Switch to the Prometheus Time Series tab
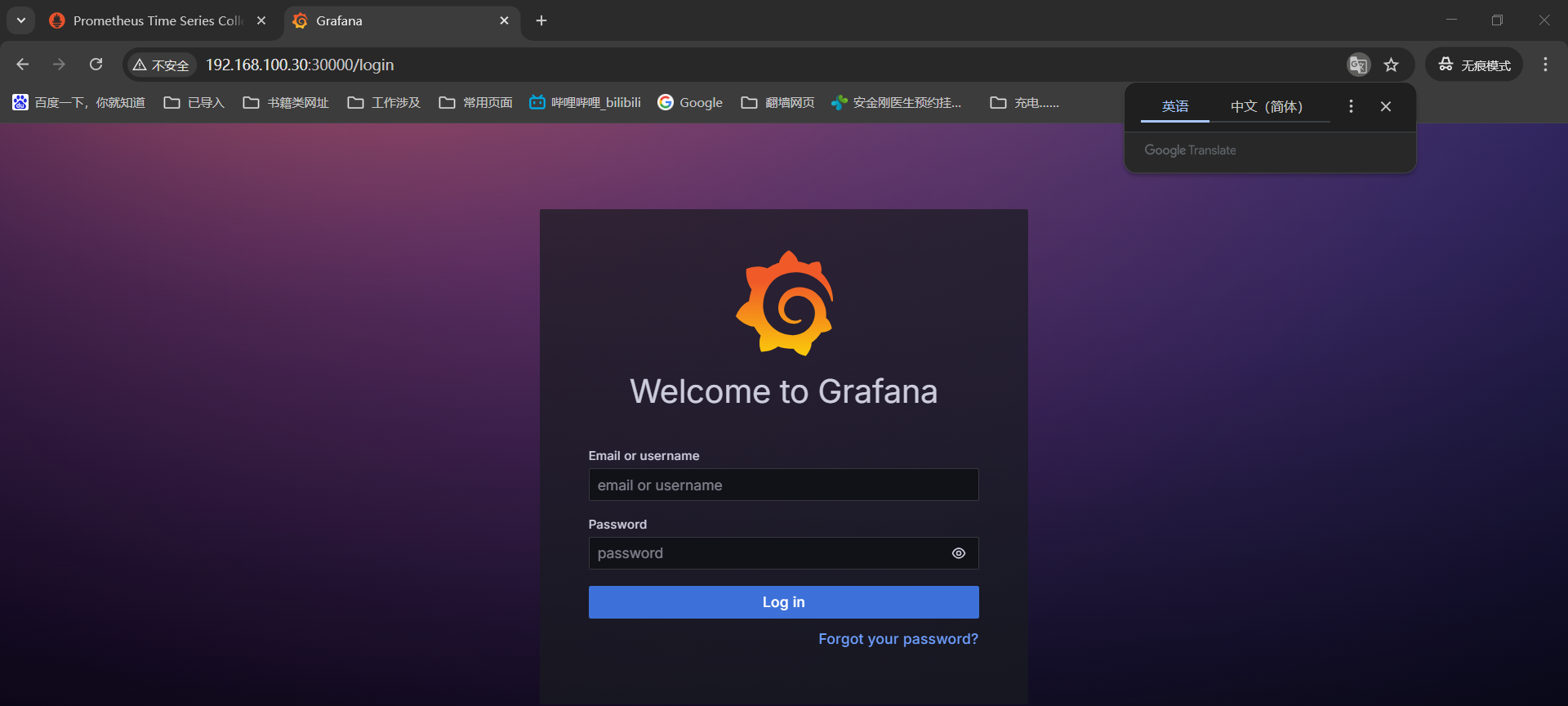 (158, 21)
